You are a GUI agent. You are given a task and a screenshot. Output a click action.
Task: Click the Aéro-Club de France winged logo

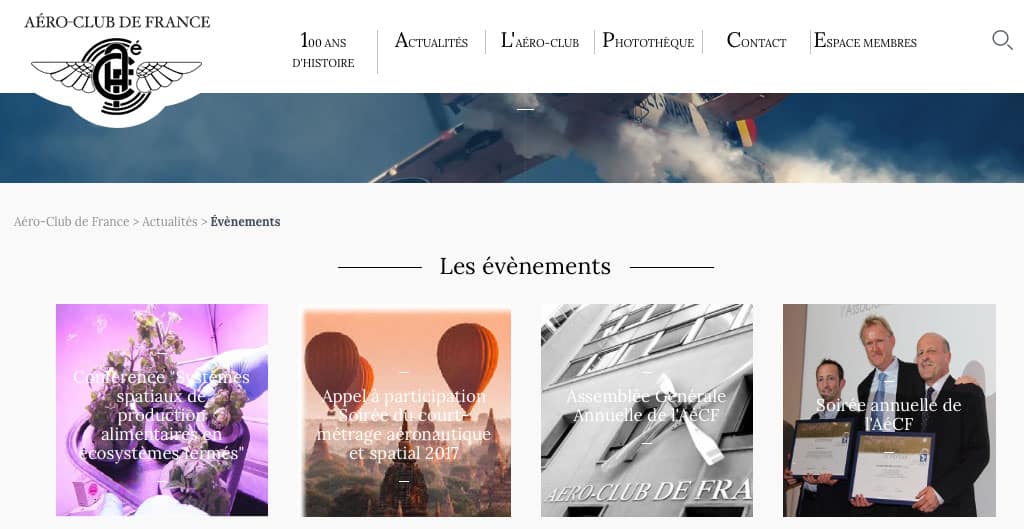coord(117,76)
